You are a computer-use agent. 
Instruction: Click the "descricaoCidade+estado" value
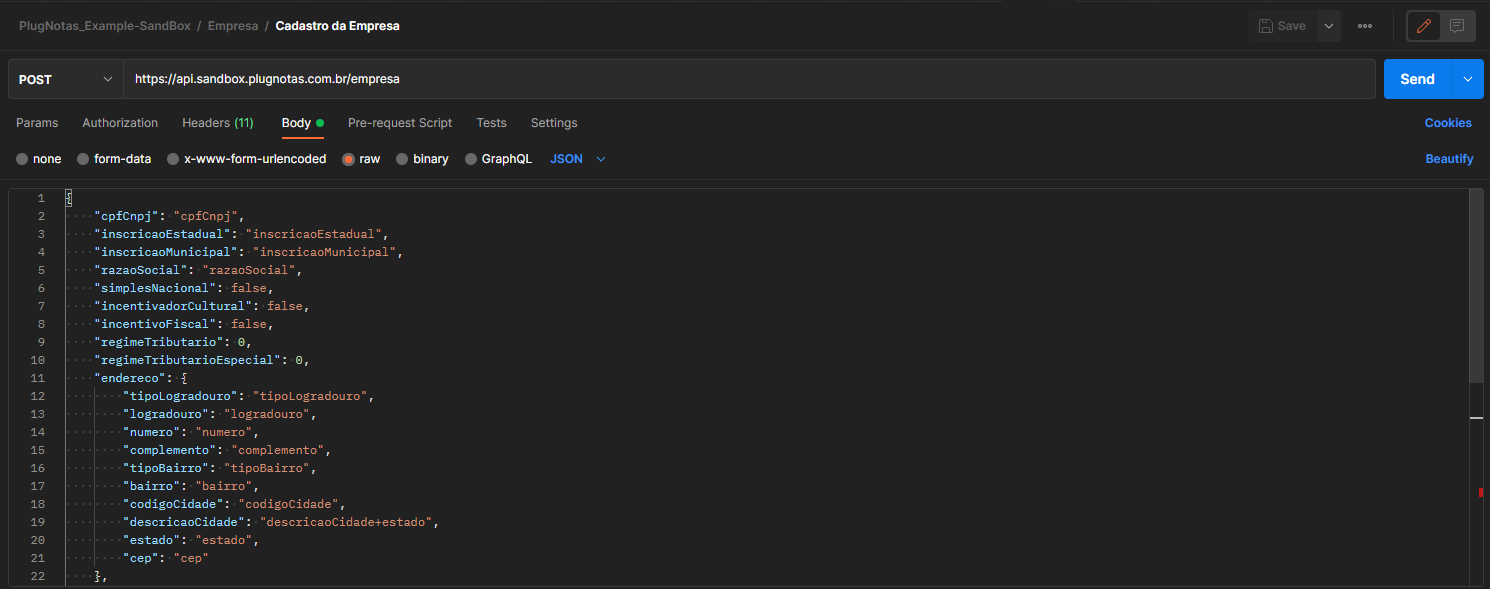click(345, 522)
